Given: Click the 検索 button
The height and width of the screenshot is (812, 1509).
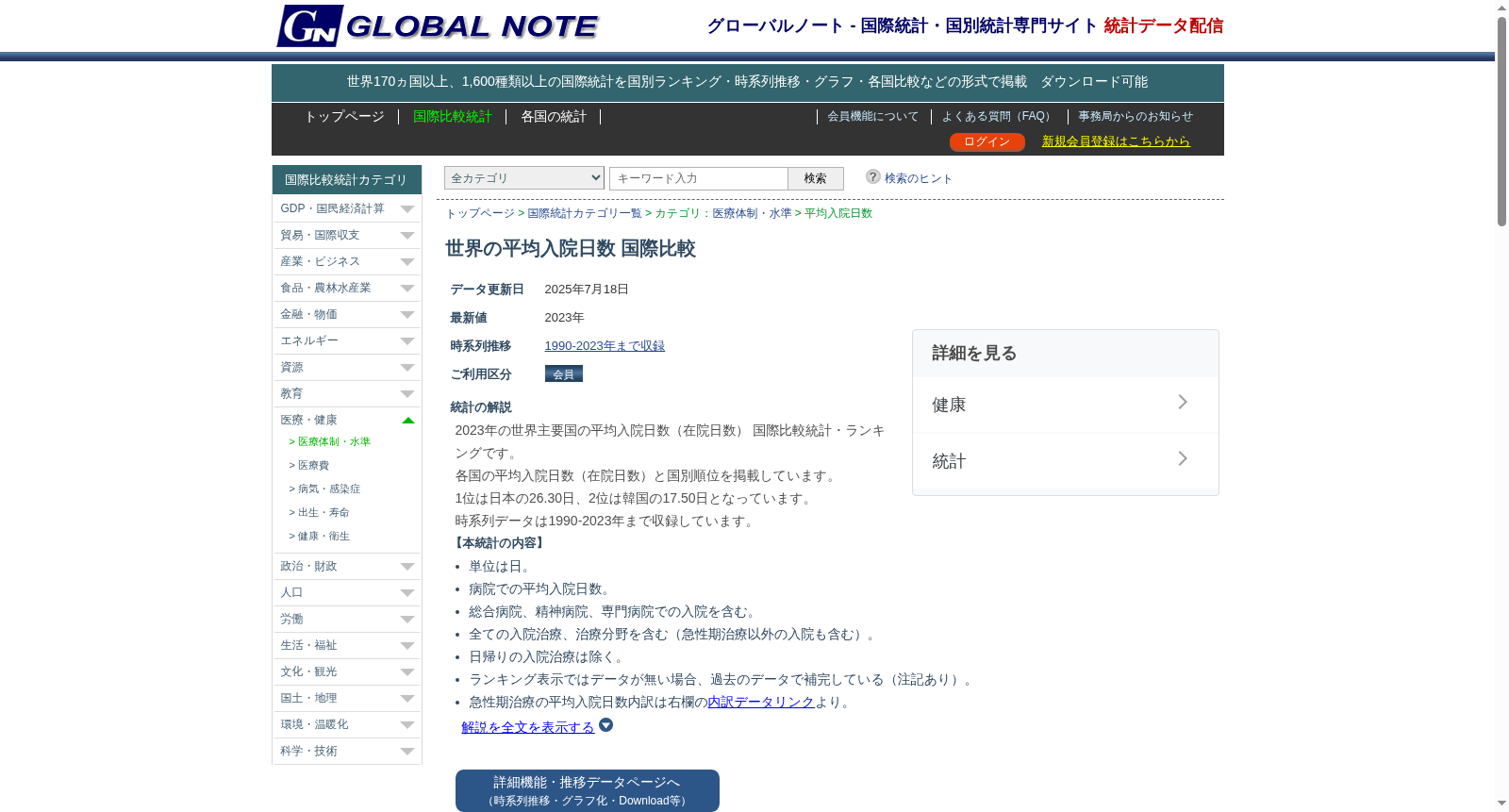Looking at the screenshot, I should (x=816, y=178).
